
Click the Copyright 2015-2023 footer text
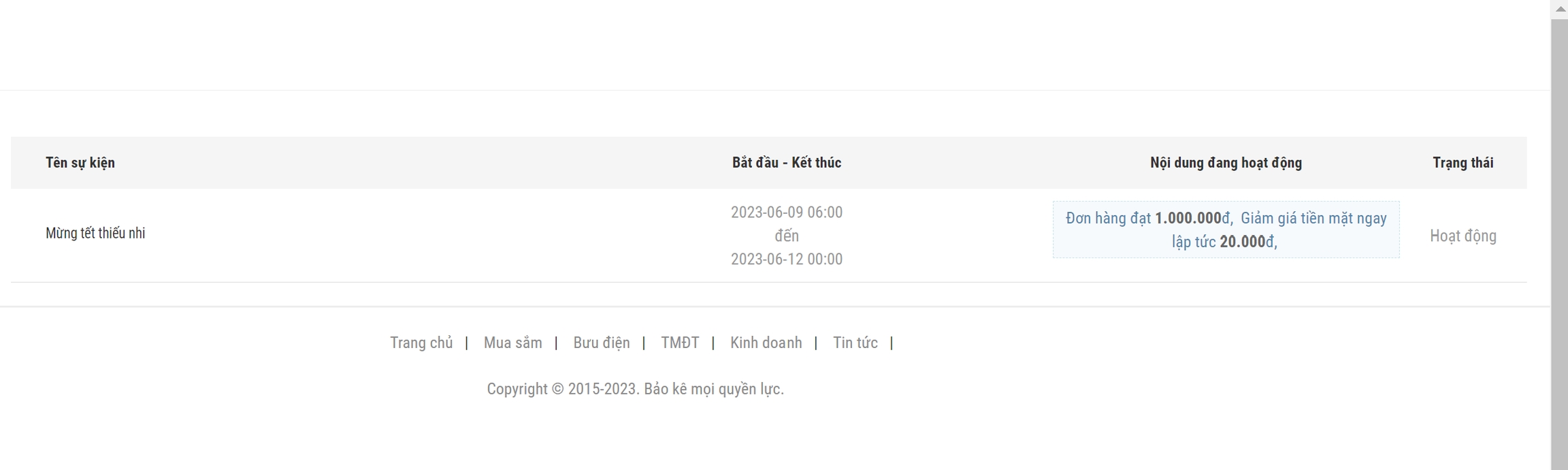(635, 389)
